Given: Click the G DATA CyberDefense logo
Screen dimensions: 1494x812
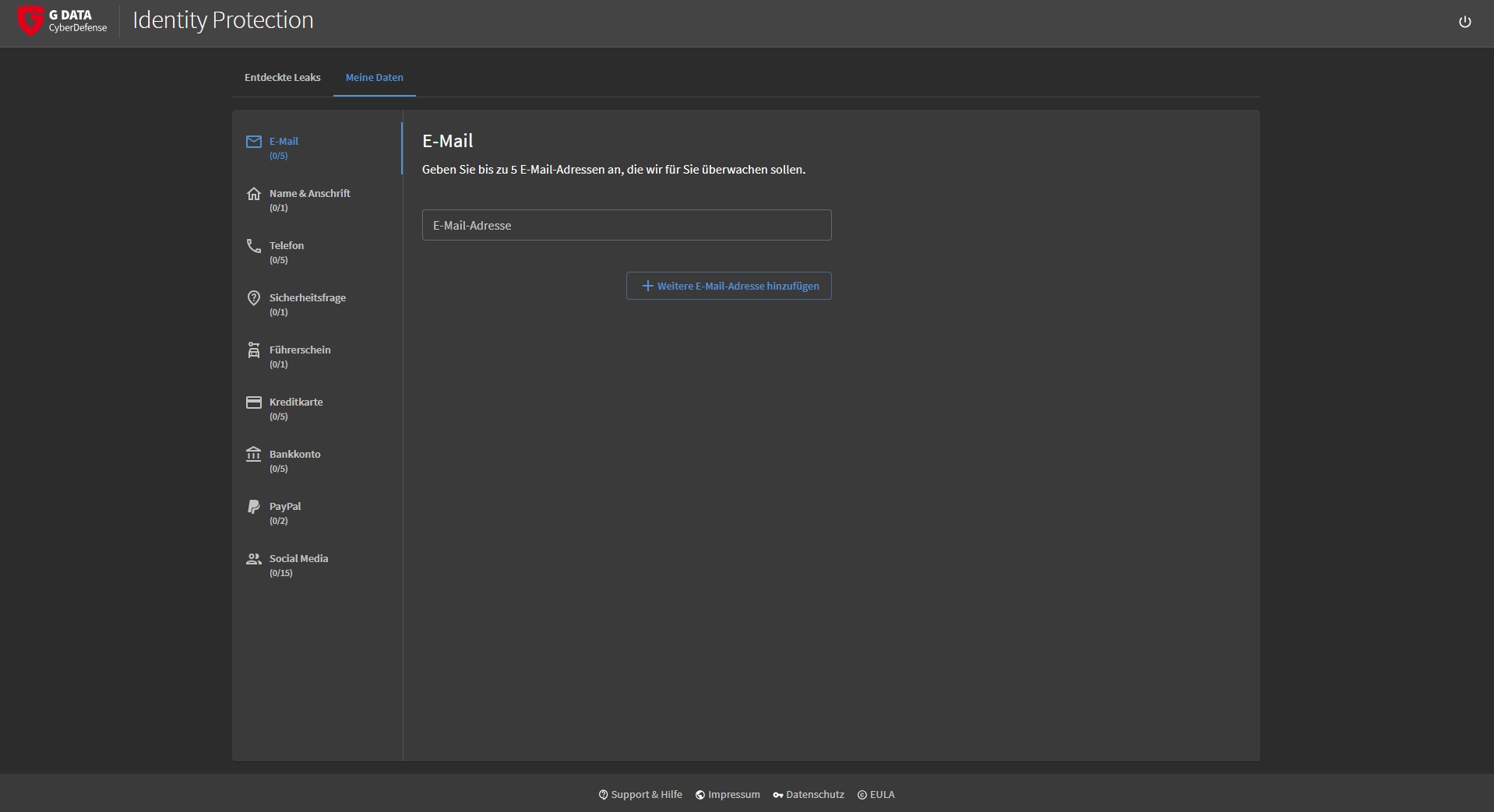Looking at the screenshot, I should tap(62, 21).
